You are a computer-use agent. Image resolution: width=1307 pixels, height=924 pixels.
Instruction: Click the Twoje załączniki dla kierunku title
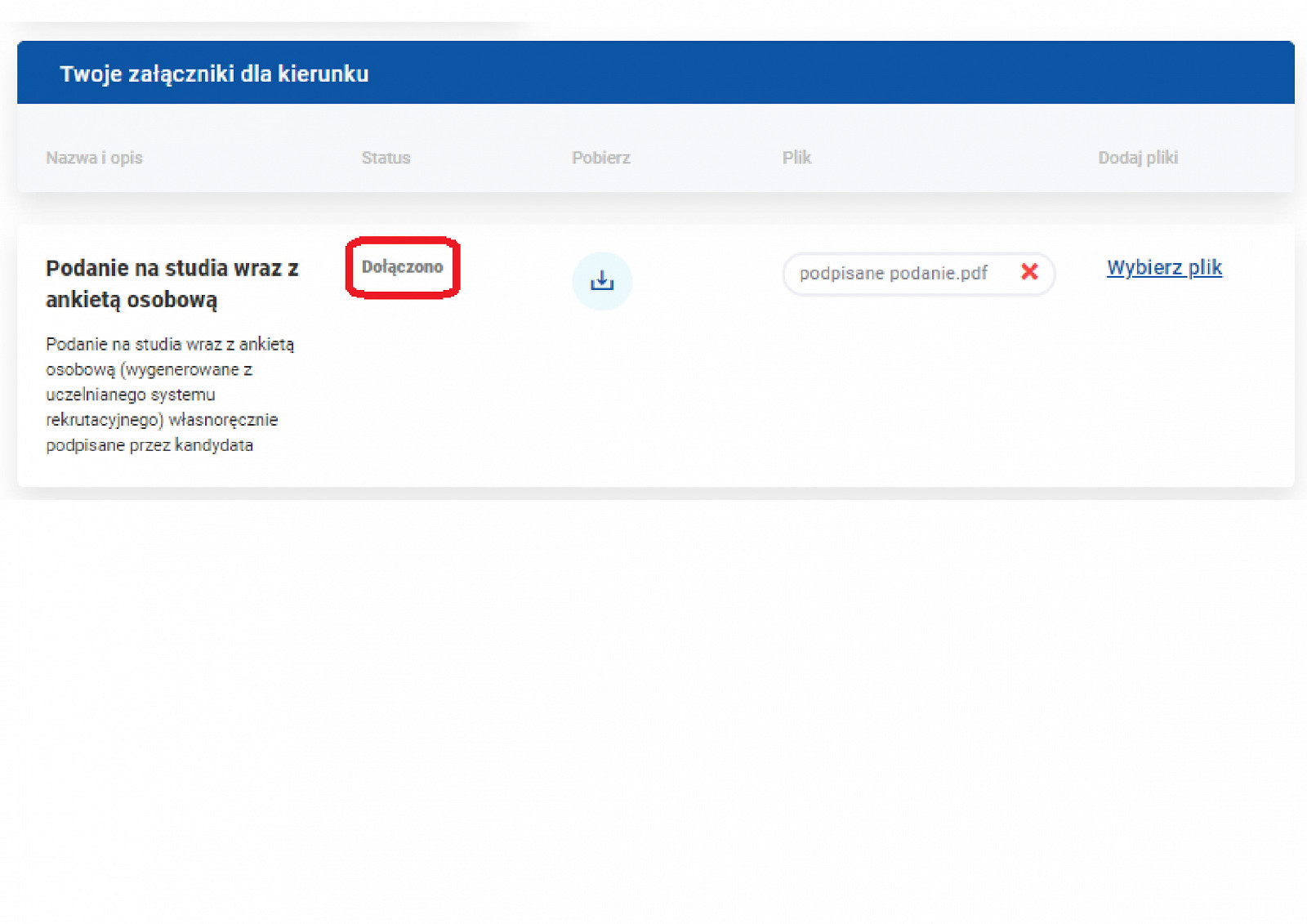click(214, 74)
